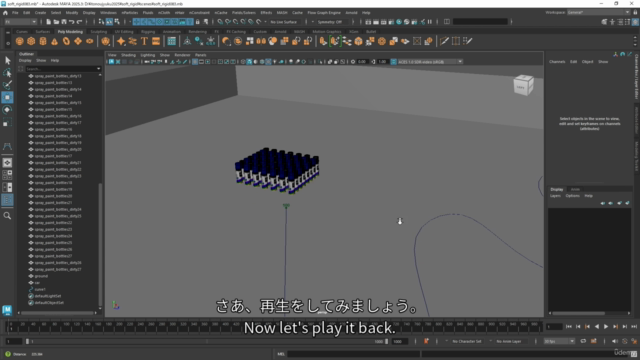Create a polygon cube from shelf
Image resolution: width=640 pixels, height=360 pixels.
31,41
